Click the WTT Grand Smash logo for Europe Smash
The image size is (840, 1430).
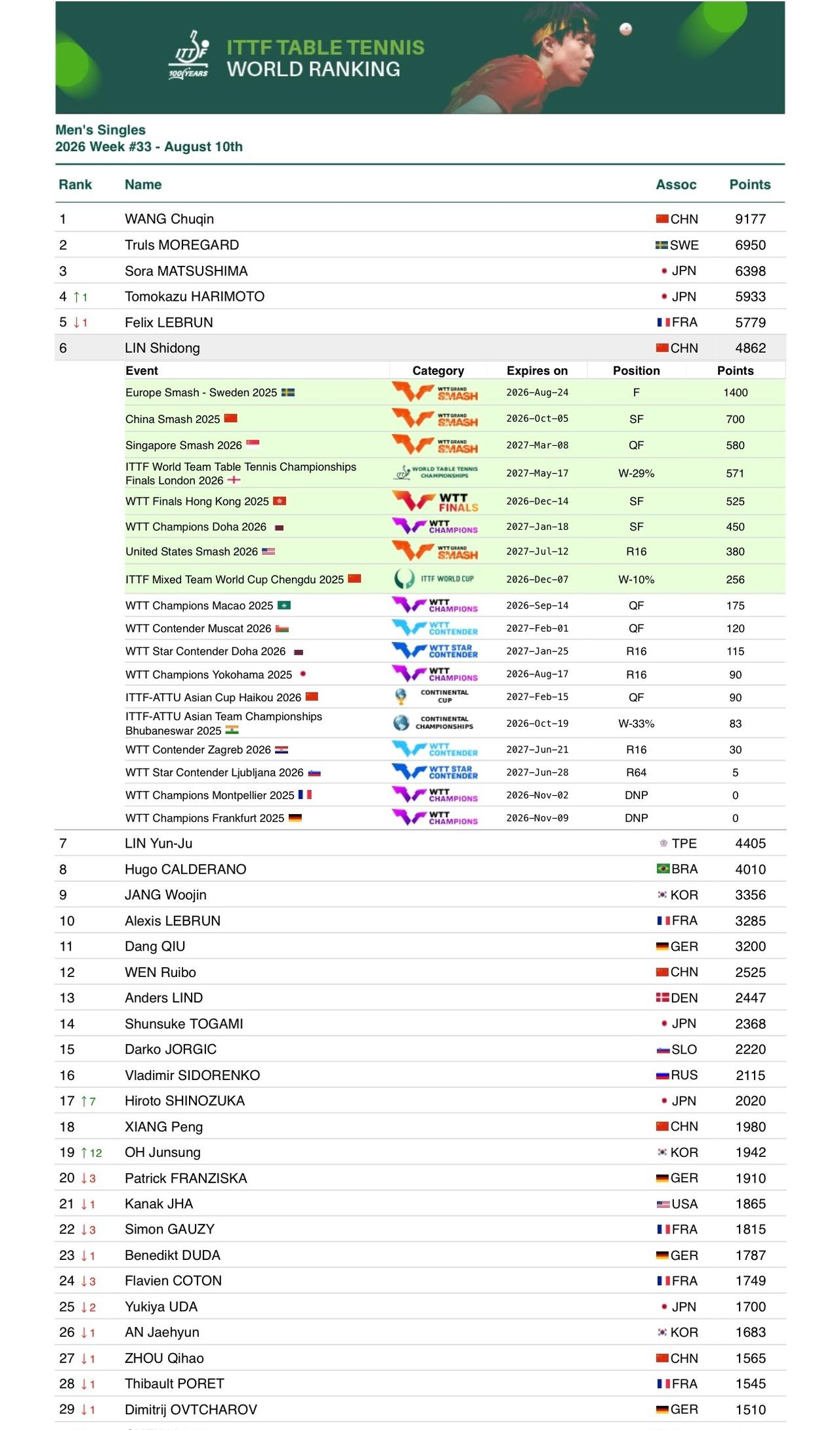coord(434,392)
